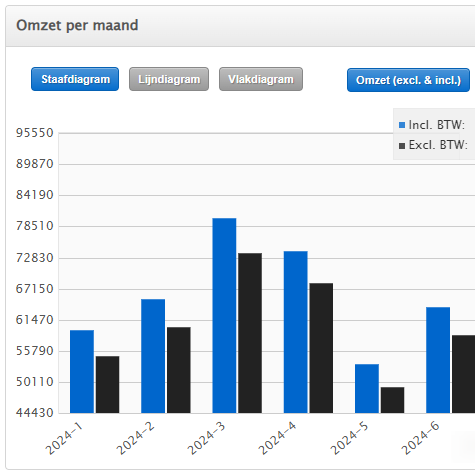Viewport: 475px width, 475px height.
Task: Switch to Vlakdiagram view
Action: [261, 79]
